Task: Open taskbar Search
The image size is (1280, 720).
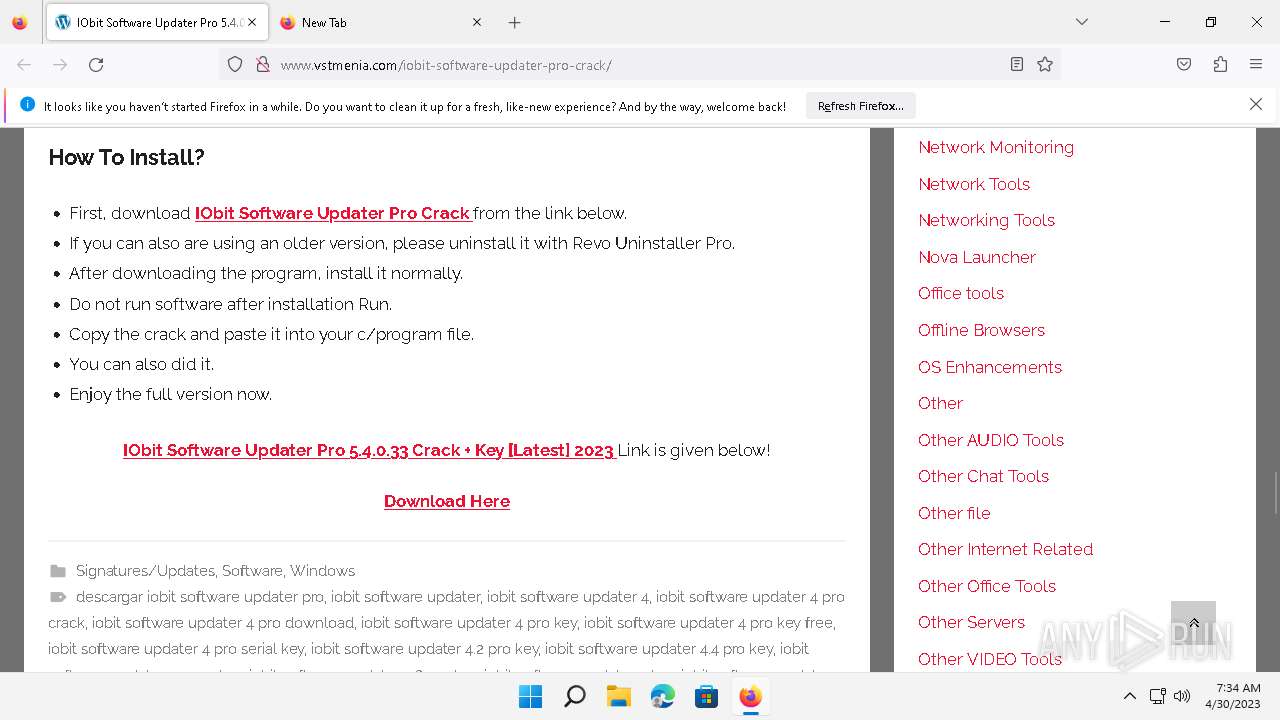Action: pyautogui.click(x=574, y=696)
